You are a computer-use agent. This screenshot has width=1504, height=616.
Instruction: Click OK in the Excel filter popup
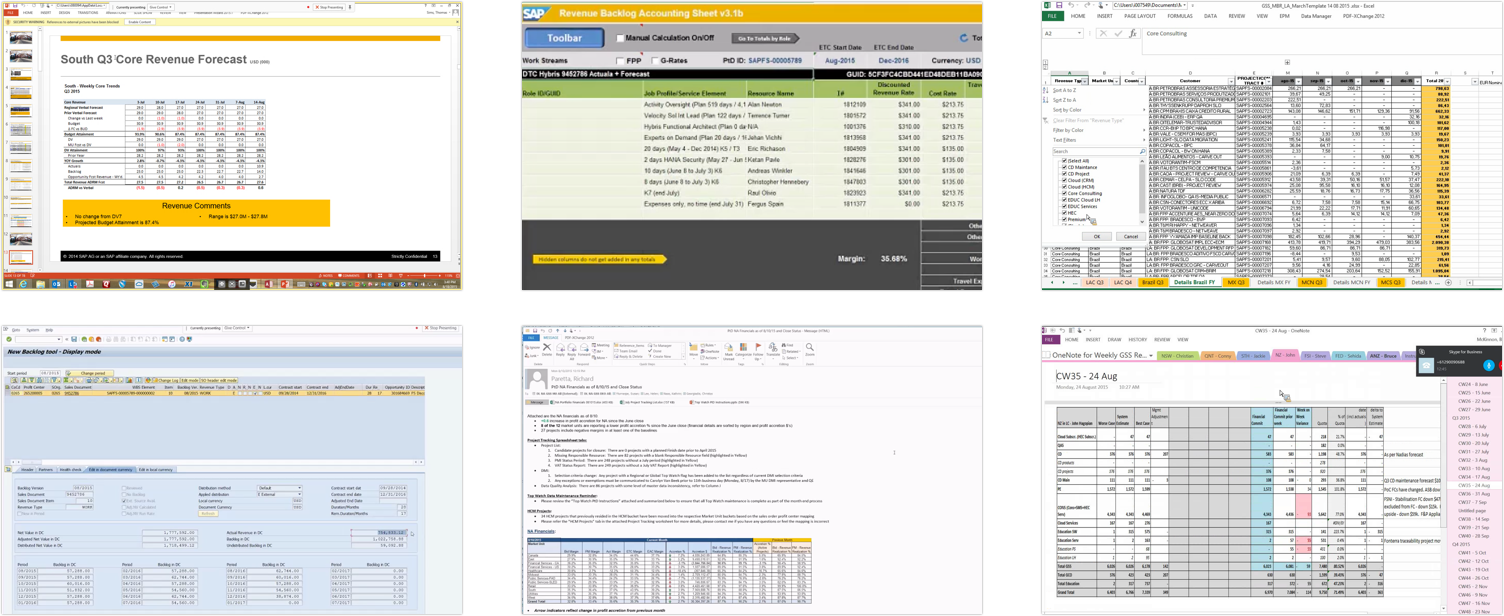pyautogui.click(x=1097, y=237)
